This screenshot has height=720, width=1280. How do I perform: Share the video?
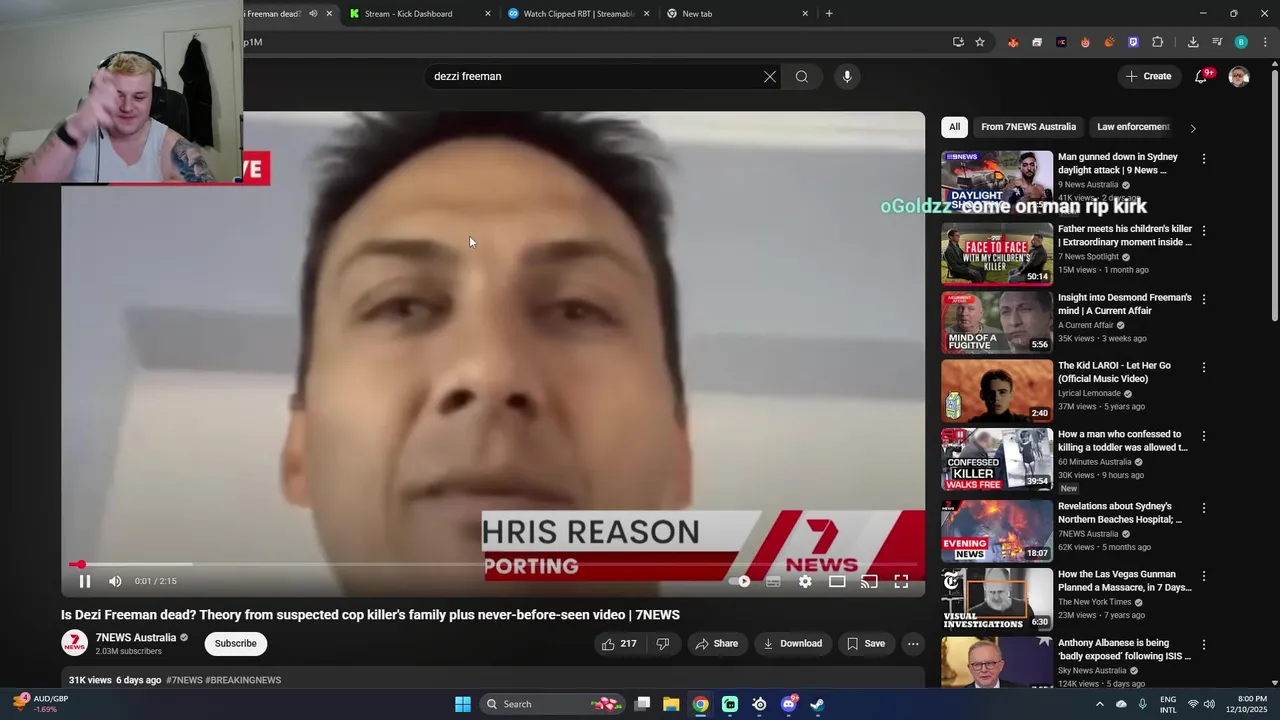pyautogui.click(x=716, y=643)
